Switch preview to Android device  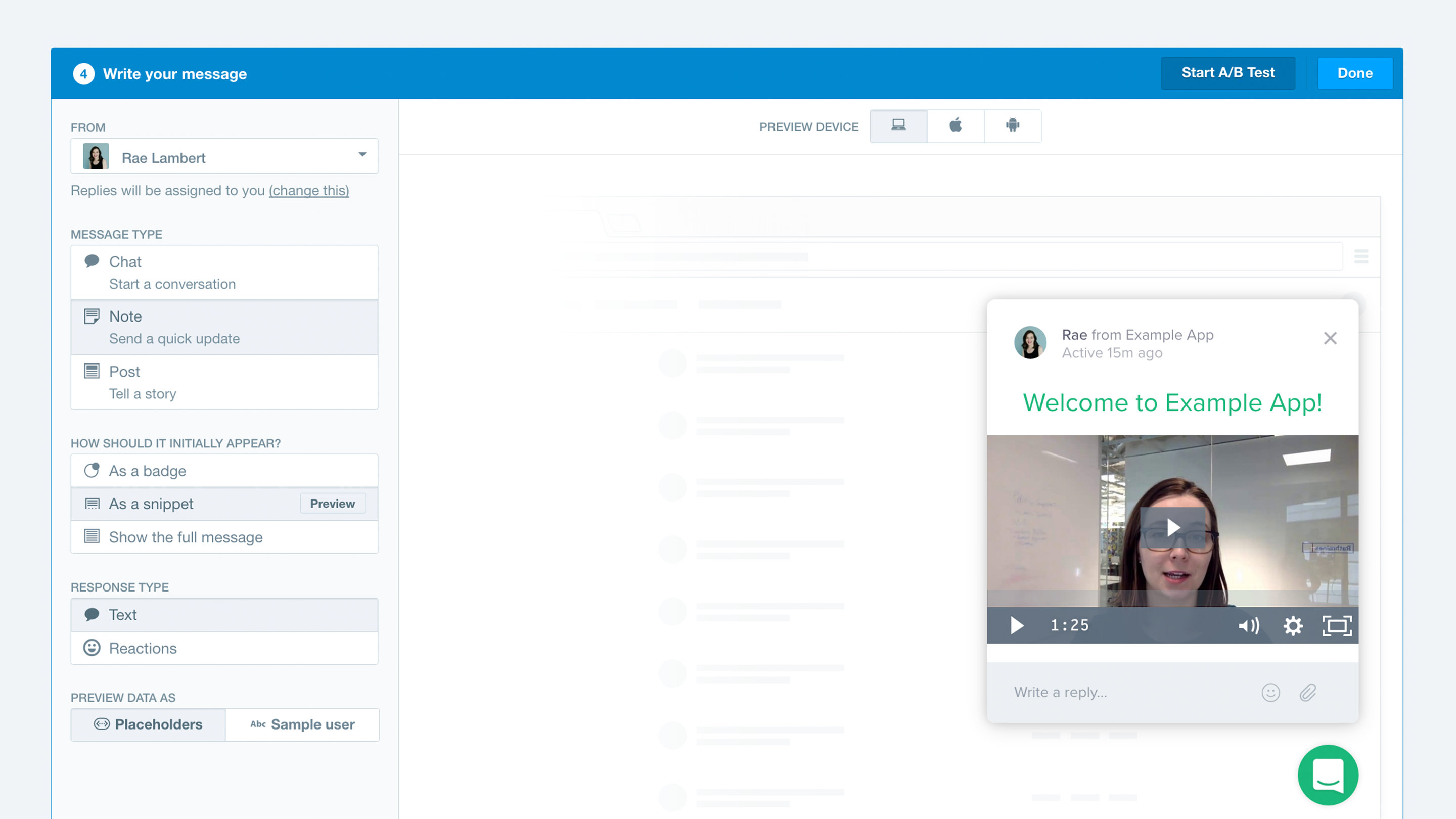[1012, 125]
